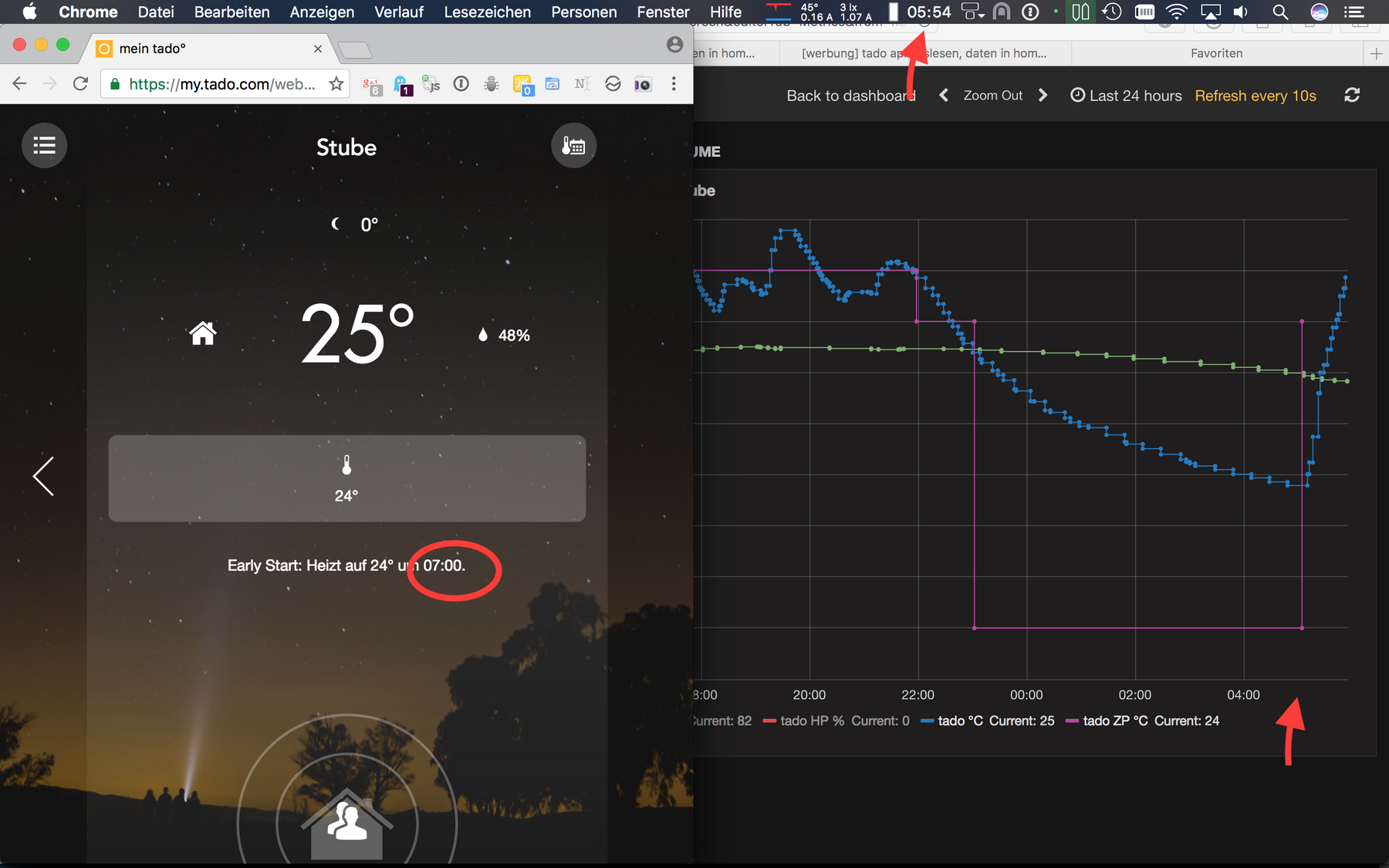Click the 48% humidity reading
The width and height of the screenshot is (1389, 868).
tap(504, 335)
